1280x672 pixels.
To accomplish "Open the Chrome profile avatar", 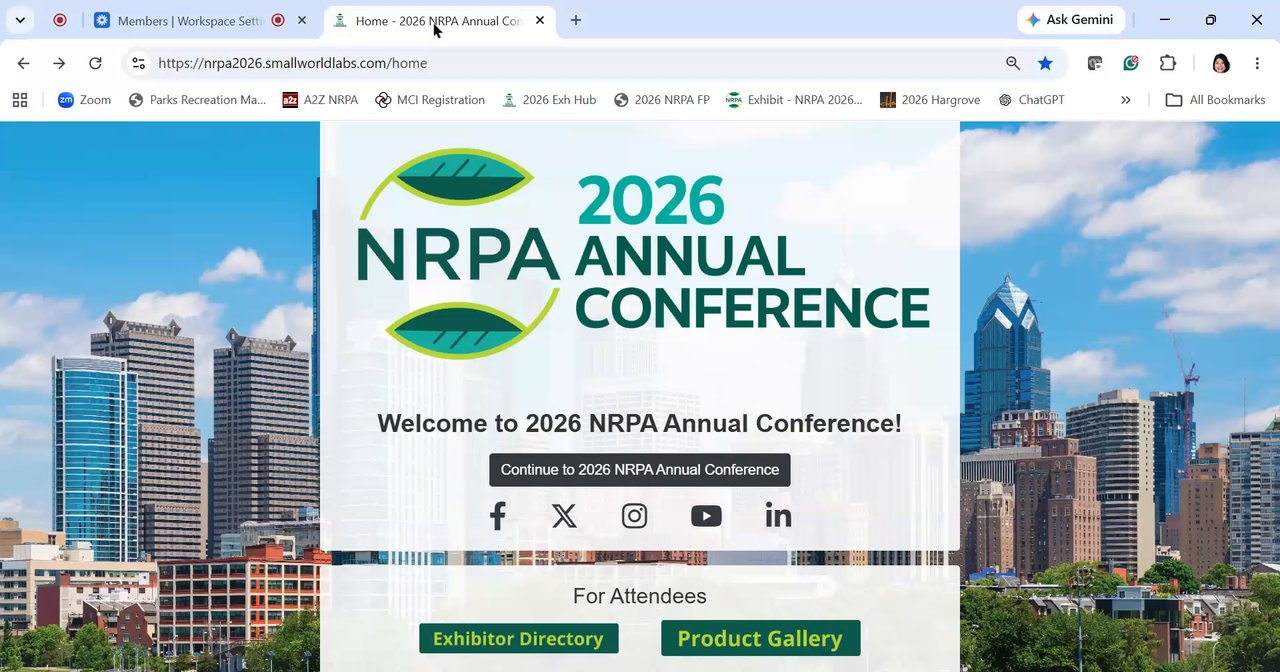I will tap(1220, 63).
